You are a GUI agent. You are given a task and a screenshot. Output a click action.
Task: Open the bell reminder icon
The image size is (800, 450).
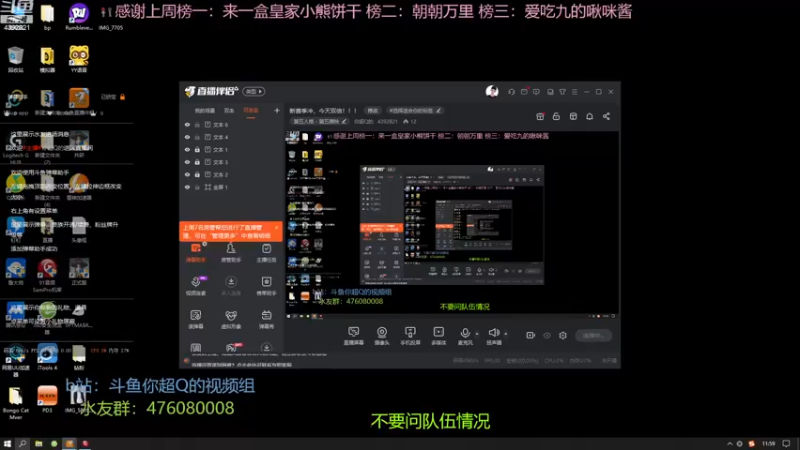[x=589, y=116]
